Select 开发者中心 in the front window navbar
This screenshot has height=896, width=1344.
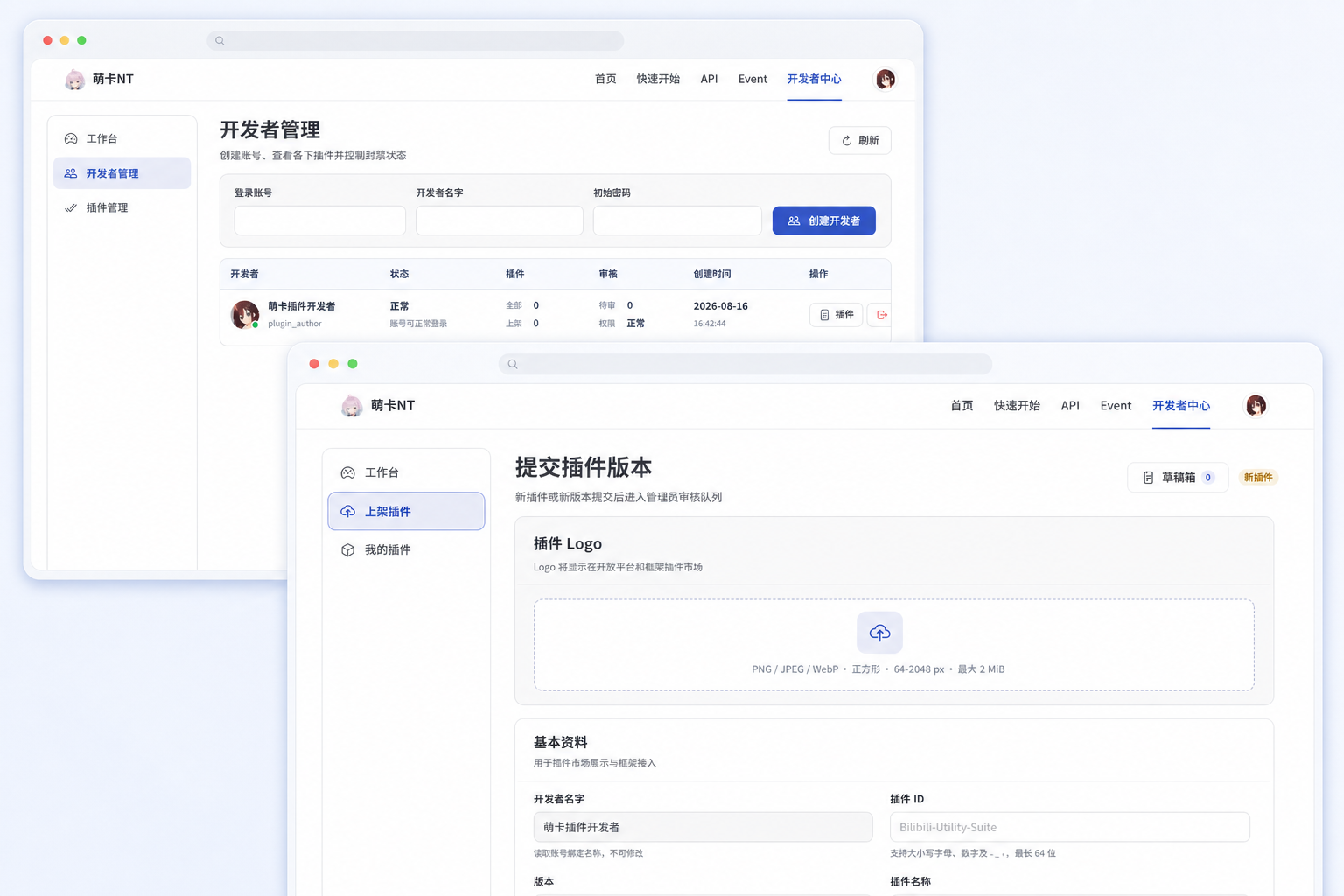point(1181,406)
